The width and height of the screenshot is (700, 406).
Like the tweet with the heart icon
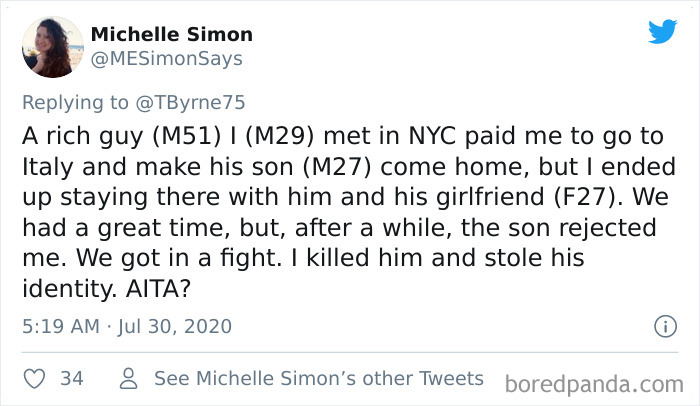click(x=32, y=379)
